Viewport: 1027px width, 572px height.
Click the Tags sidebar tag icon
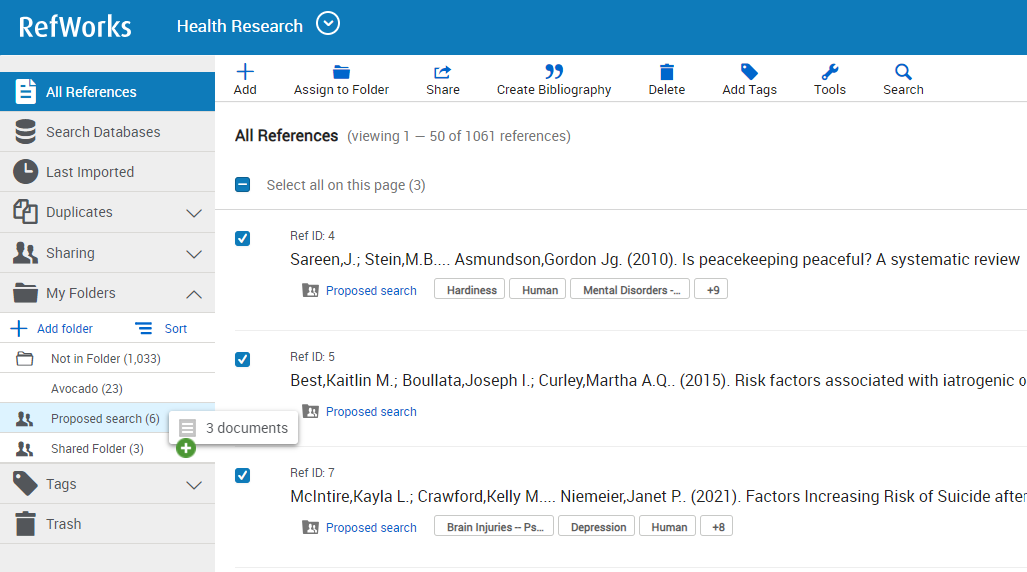click(x=26, y=484)
